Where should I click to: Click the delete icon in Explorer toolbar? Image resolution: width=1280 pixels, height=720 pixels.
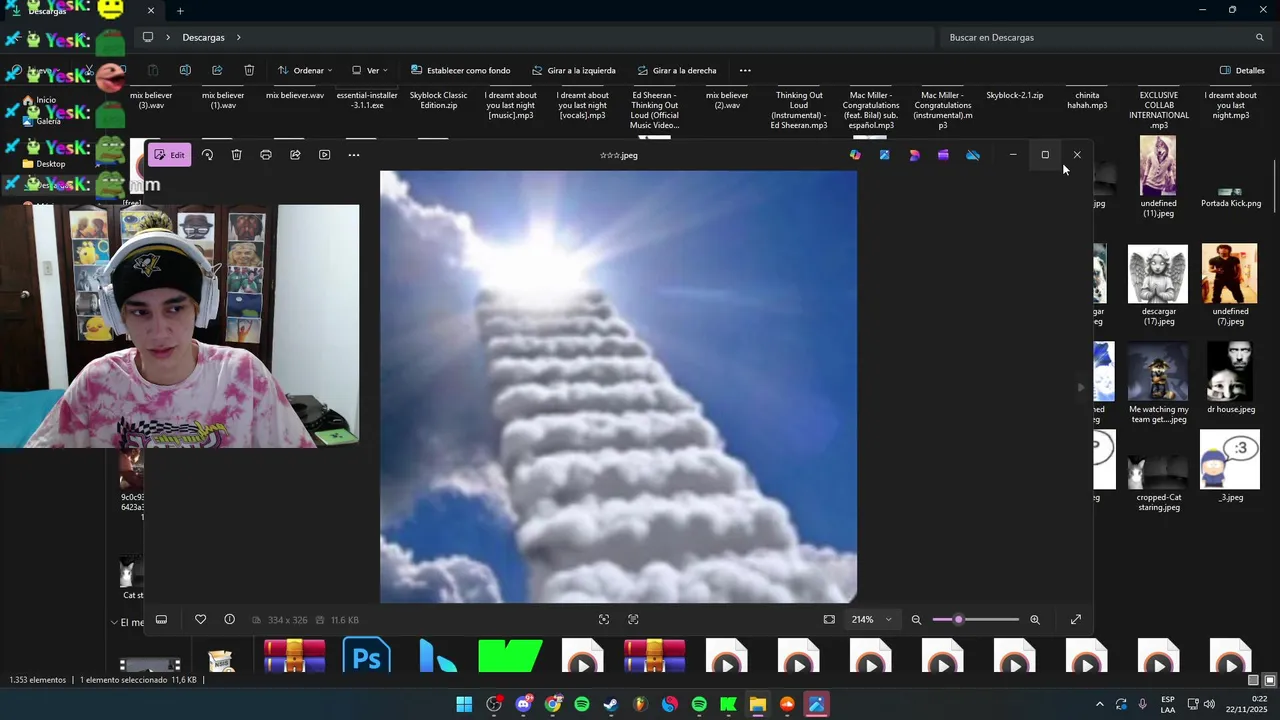(249, 70)
